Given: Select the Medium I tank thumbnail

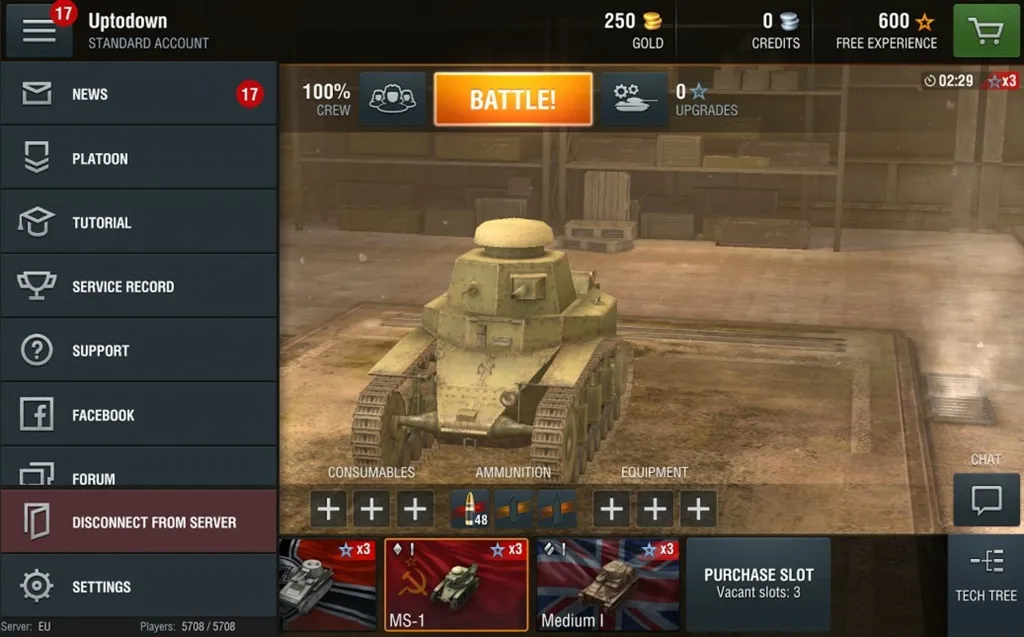Looking at the screenshot, I should click(x=607, y=585).
